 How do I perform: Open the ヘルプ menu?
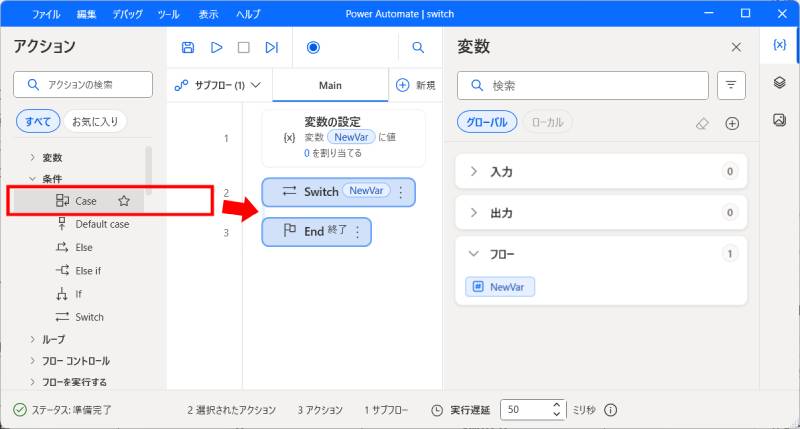(248, 14)
